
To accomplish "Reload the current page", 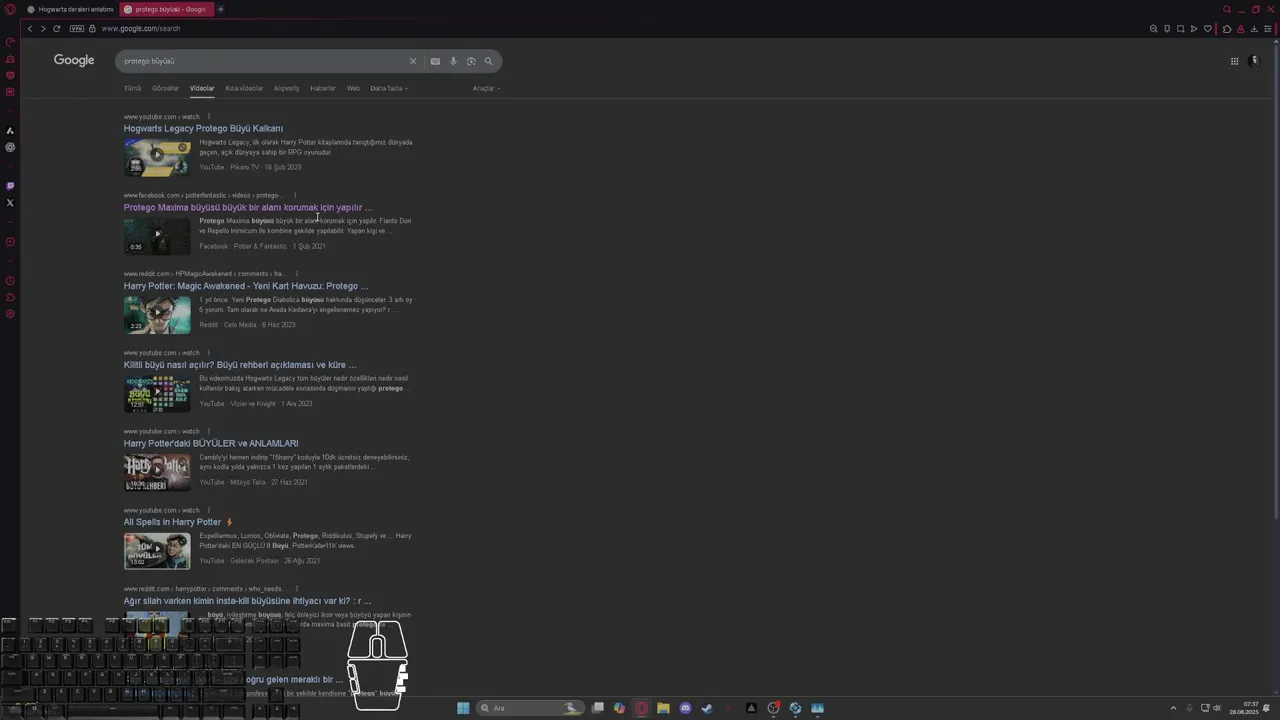I will (57, 29).
